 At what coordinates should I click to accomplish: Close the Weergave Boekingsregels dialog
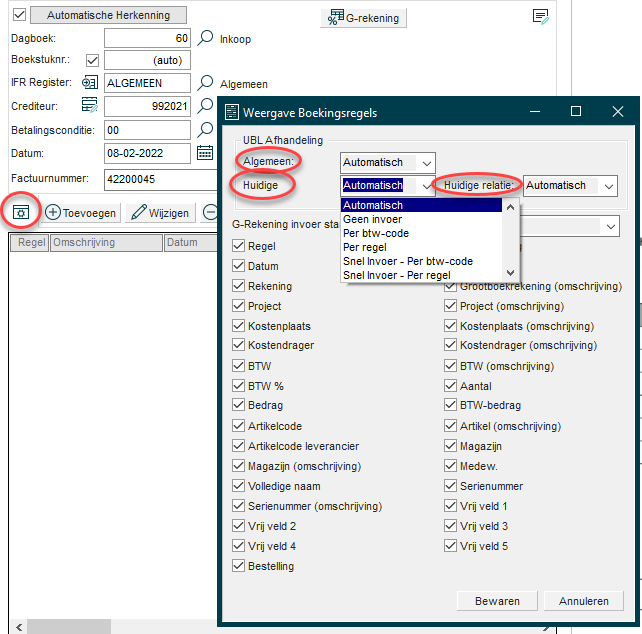(x=618, y=111)
